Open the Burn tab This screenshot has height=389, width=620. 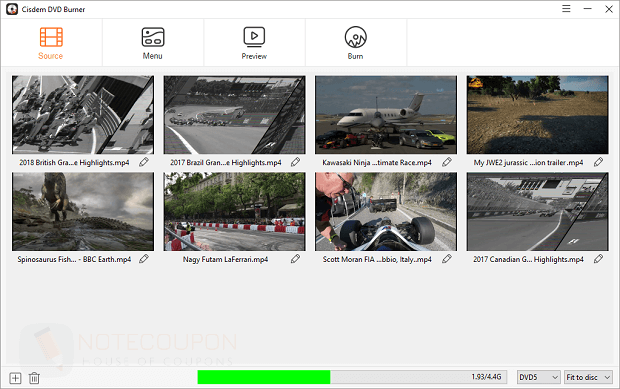coord(355,43)
